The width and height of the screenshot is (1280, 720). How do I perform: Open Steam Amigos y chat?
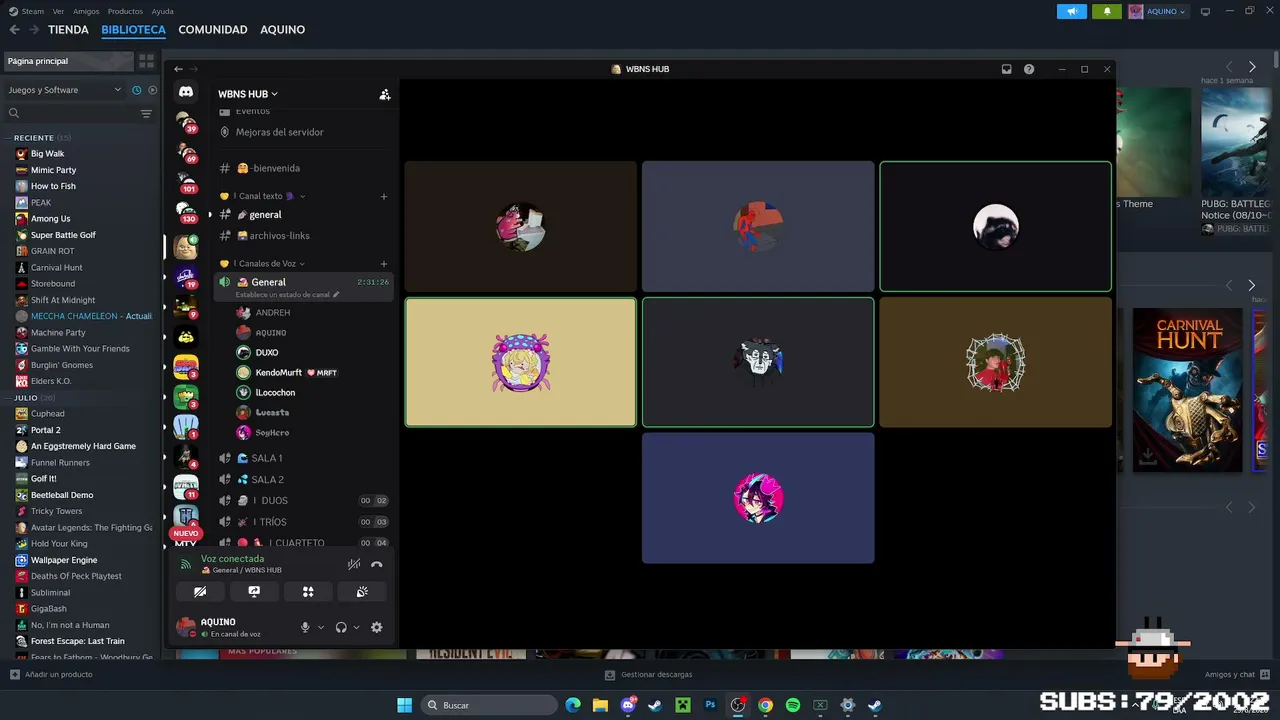(x=1237, y=675)
